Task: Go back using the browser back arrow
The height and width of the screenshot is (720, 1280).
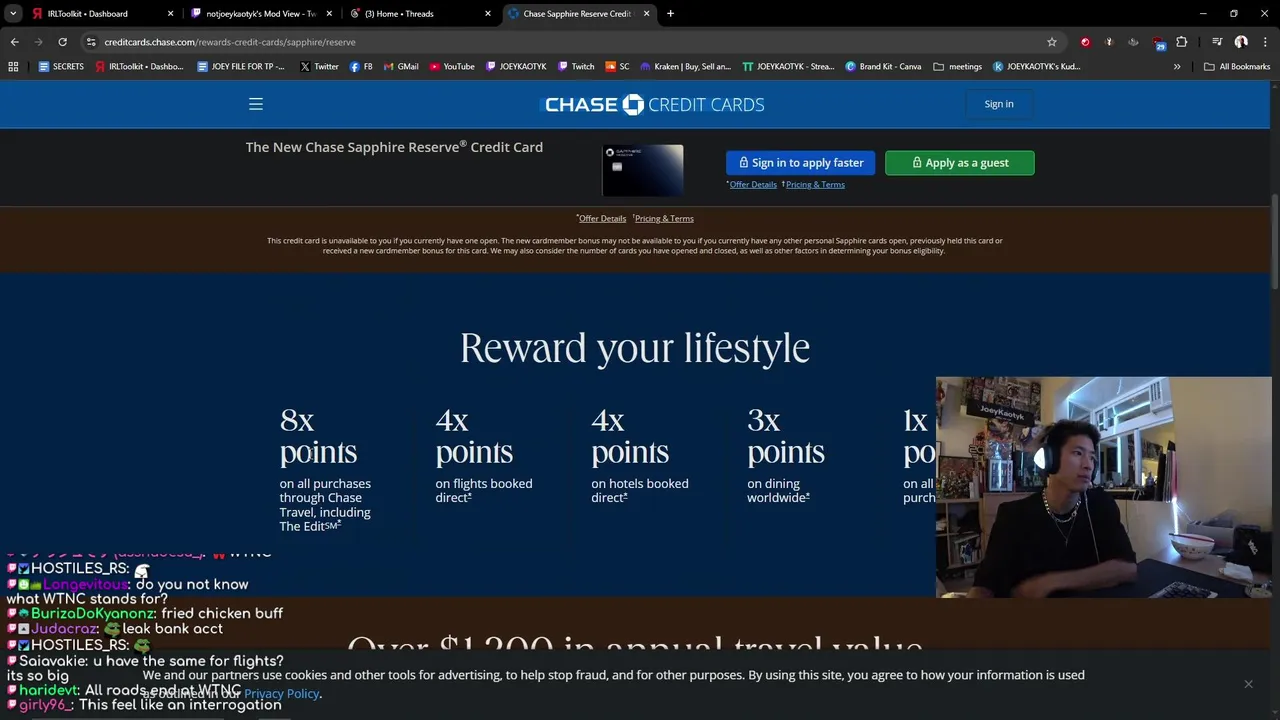Action: (14, 42)
